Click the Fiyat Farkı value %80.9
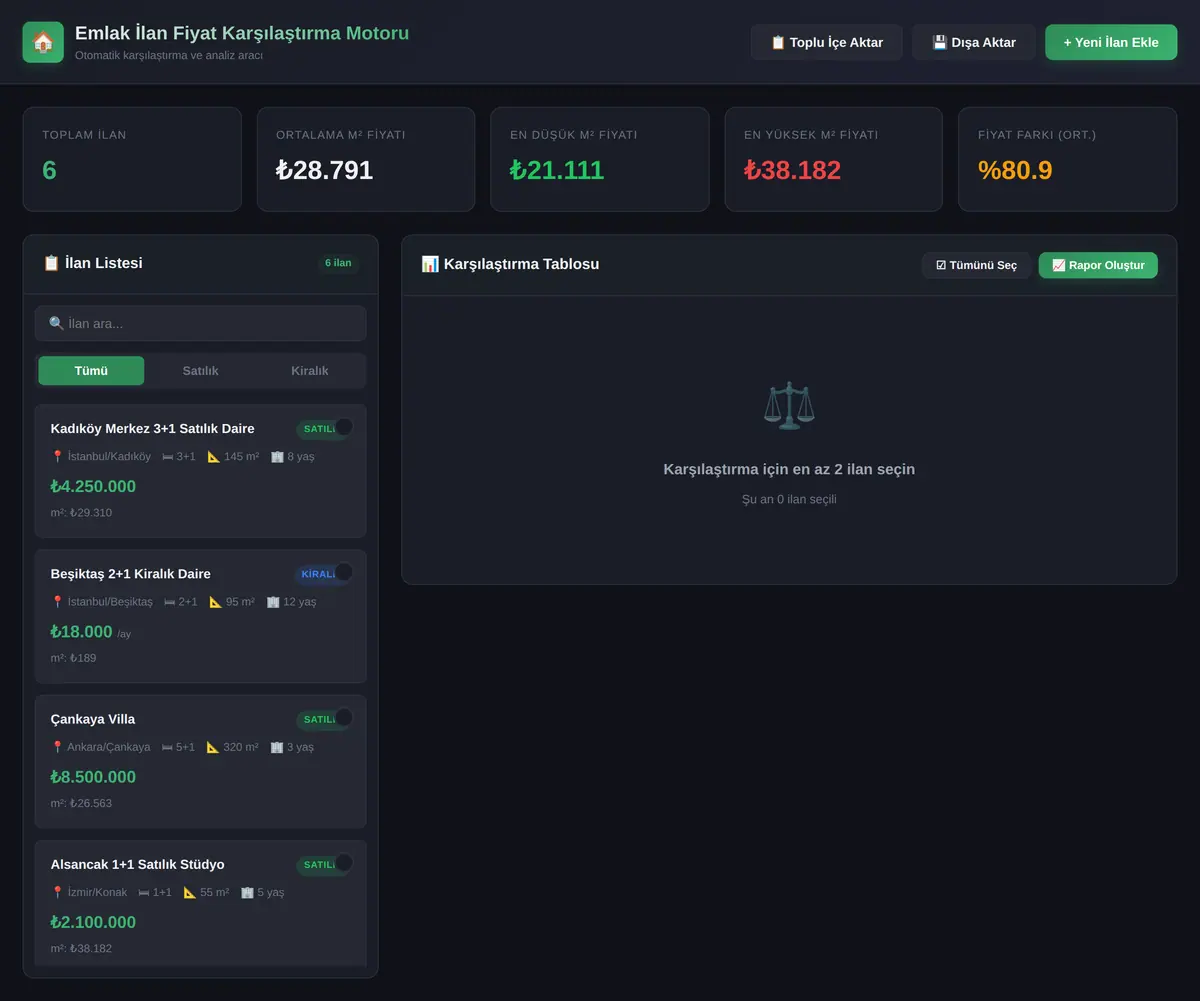Viewport: 1200px width, 1001px height. (1015, 170)
